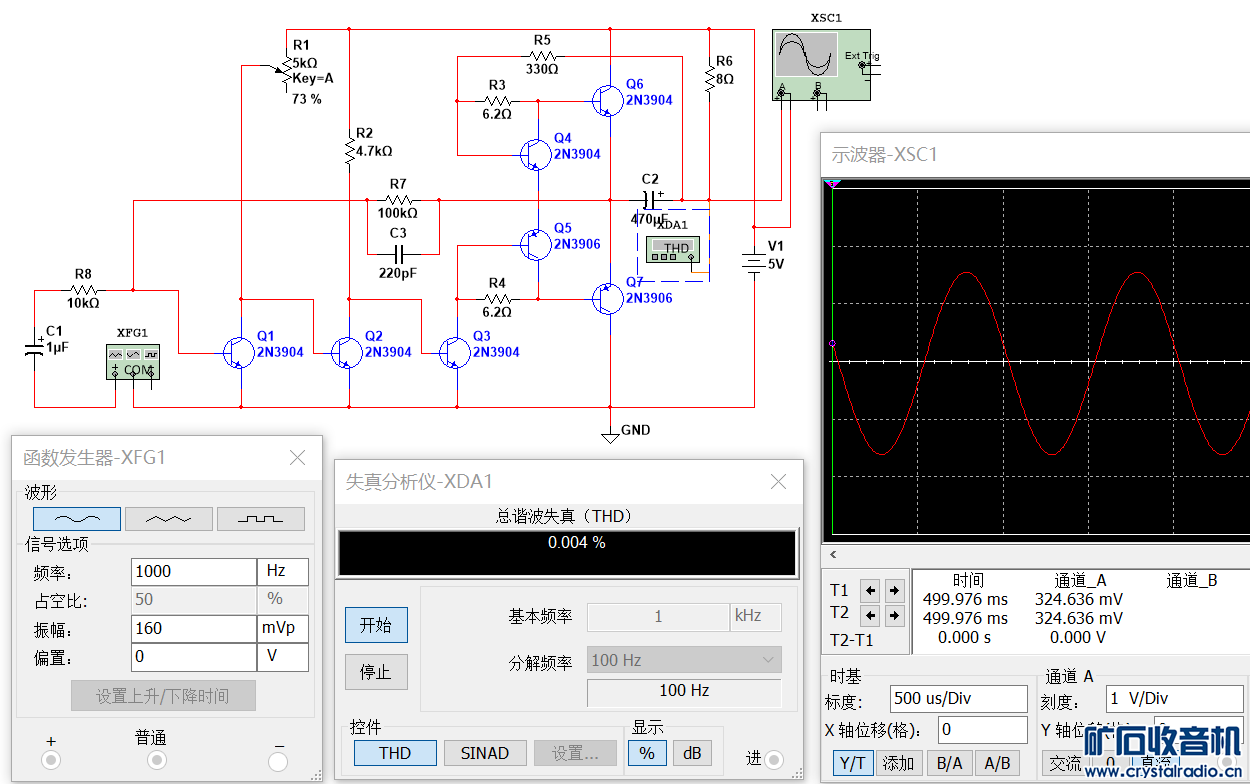The height and width of the screenshot is (784, 1250).
Task: Click 设置上升/下降时间 button
Action: point(163,696)
